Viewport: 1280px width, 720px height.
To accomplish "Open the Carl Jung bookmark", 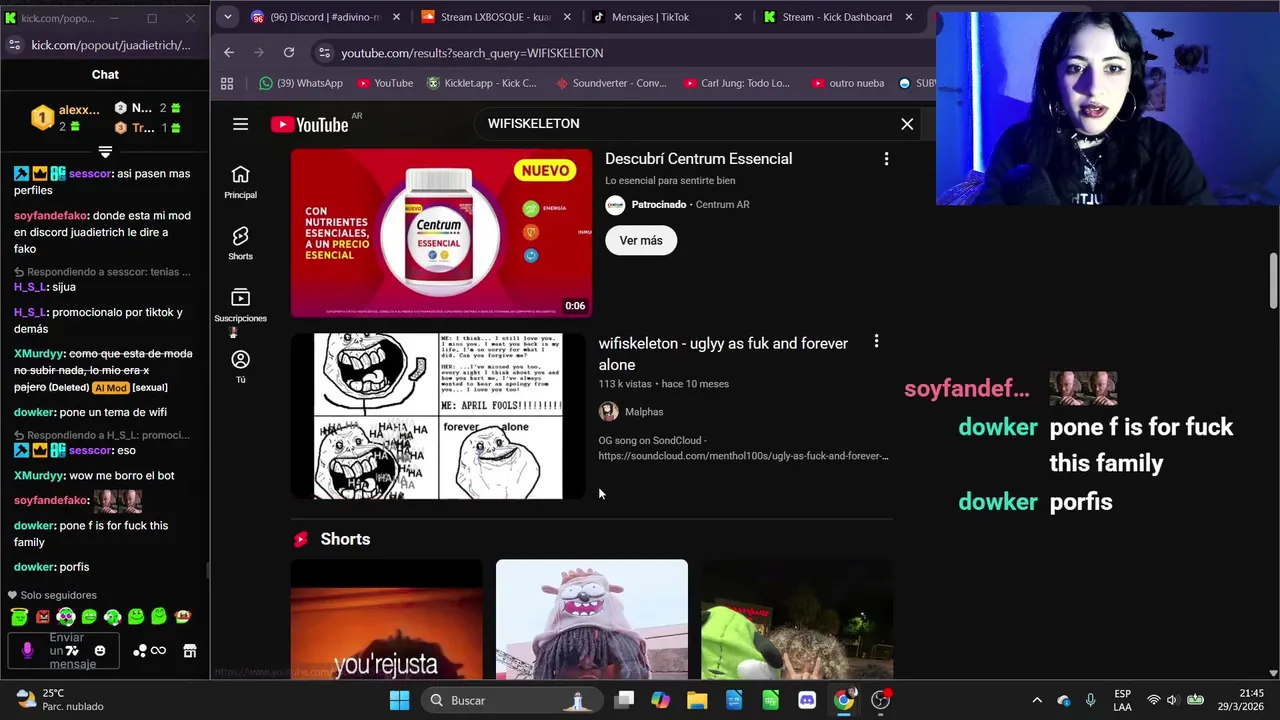I will 736,83.
